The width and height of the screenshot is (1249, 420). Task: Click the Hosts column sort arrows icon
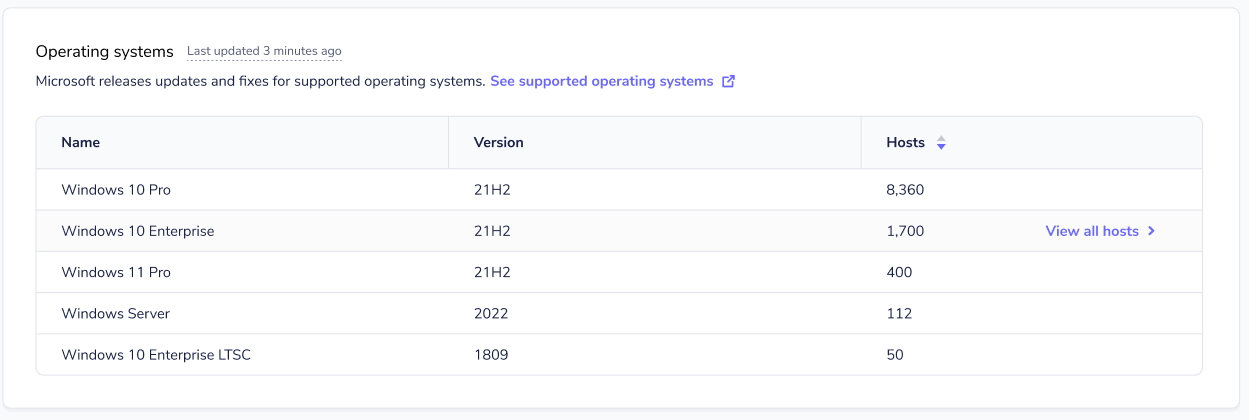click(x=941, y=143)
